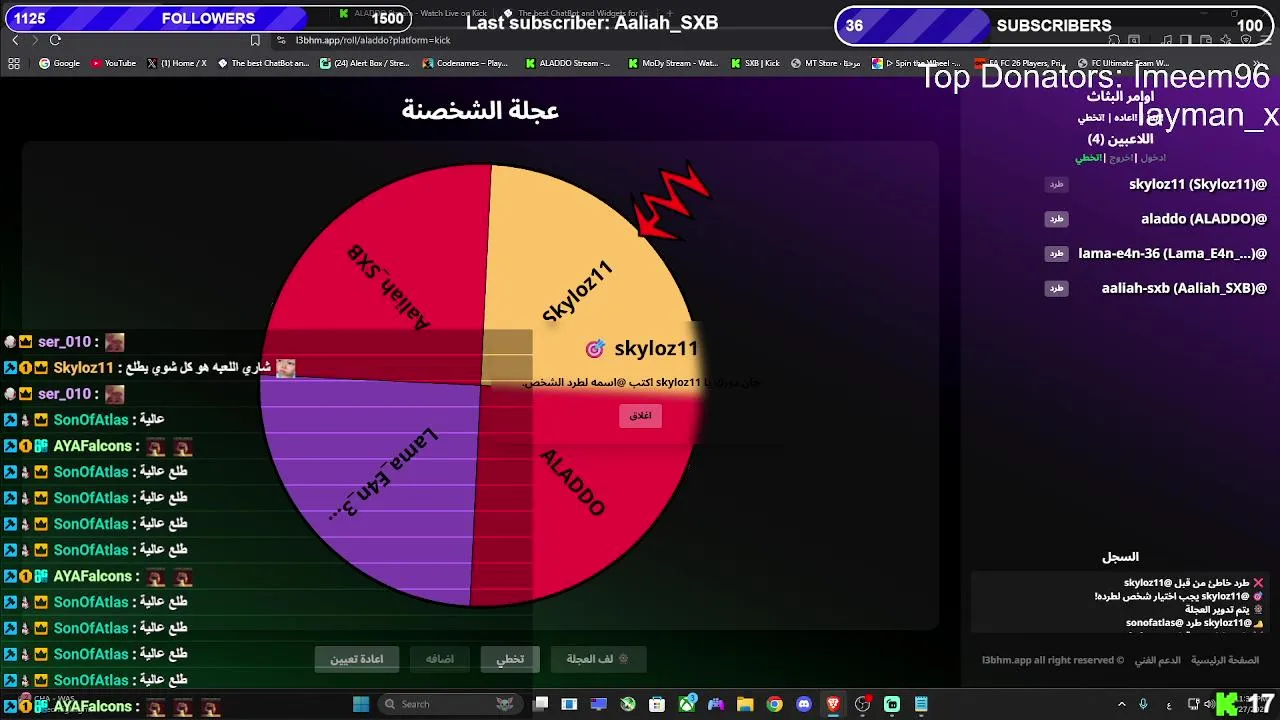
Task: Click the red wheel pointer arrow
Action: pyautogui.click(x=674, y=203)
